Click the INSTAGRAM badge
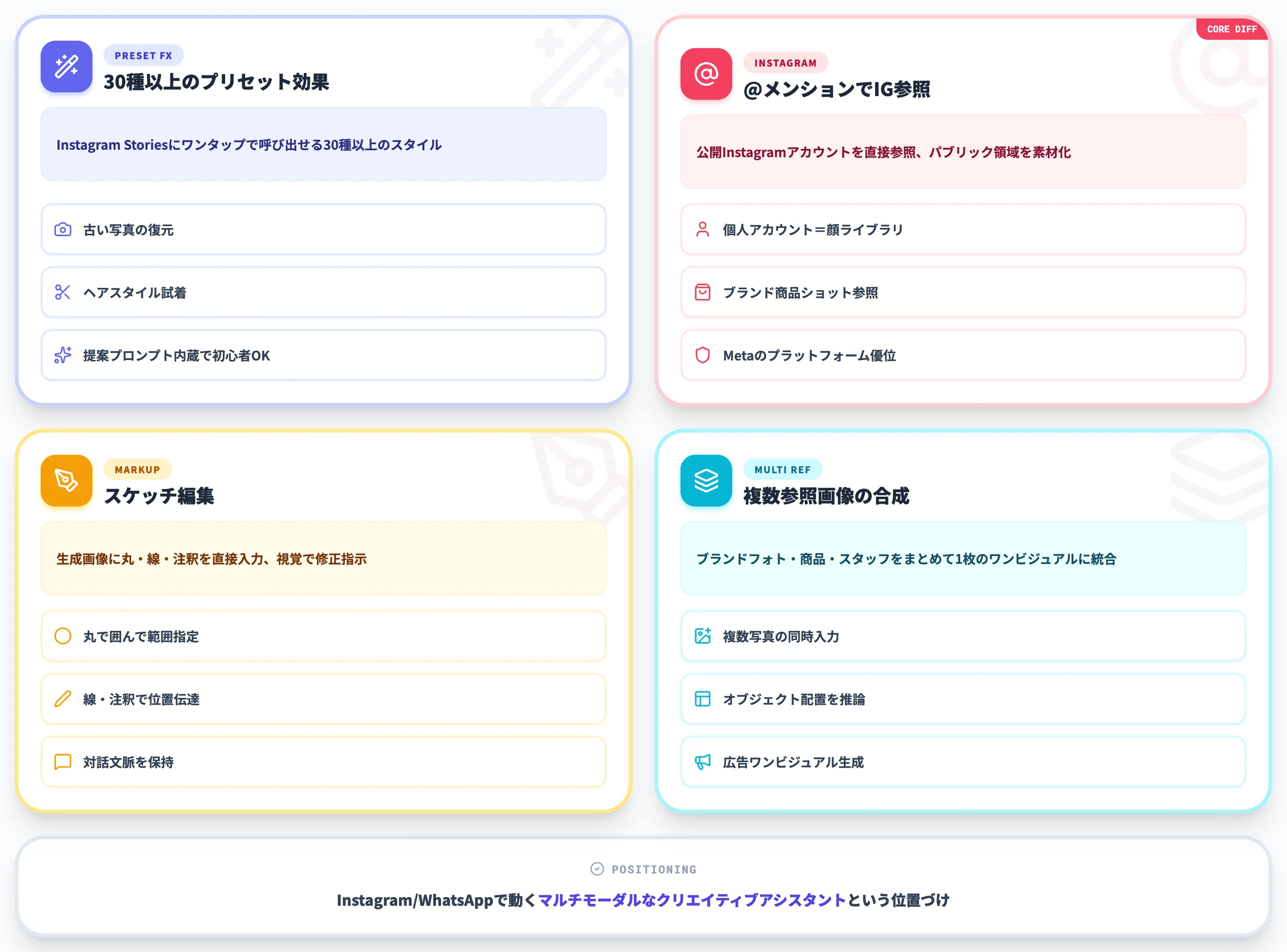Viewport: 1287px width, 952px height. pyautogui.click(x=785, y=63)
